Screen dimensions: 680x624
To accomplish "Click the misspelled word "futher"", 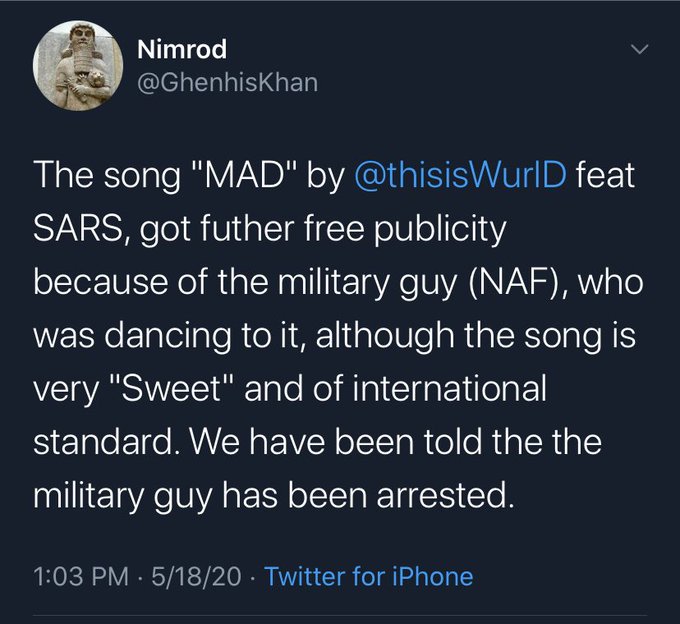I will pos(268,230).
